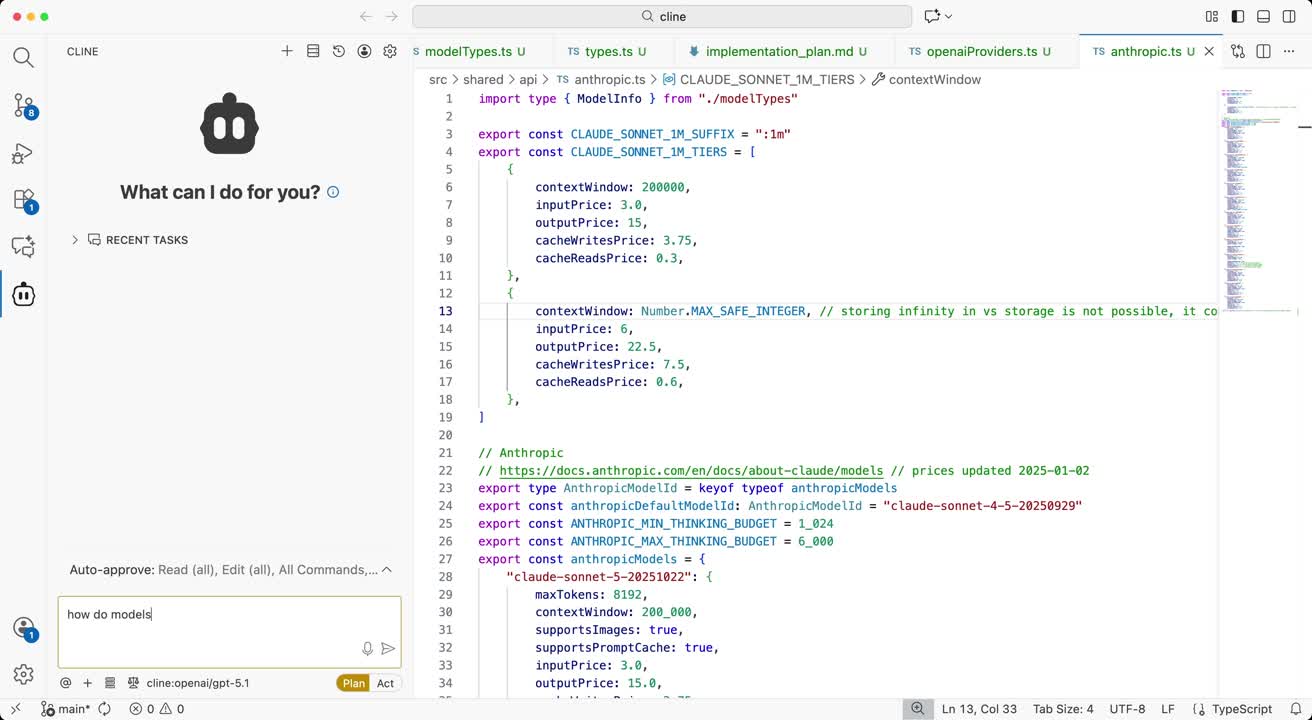Toggle the primary side bar visibility
1312x720 pixels.
click(x=1237, y=17)
